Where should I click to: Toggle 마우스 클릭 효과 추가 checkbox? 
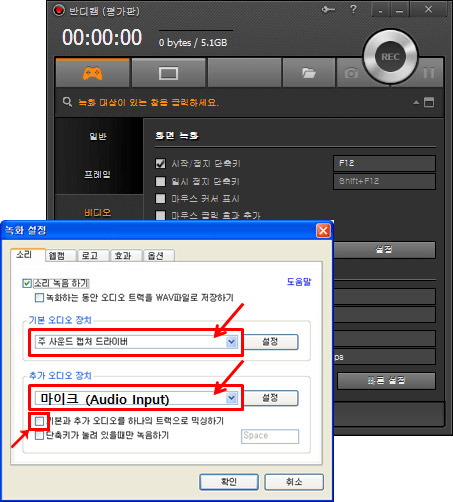pos(160,215)
